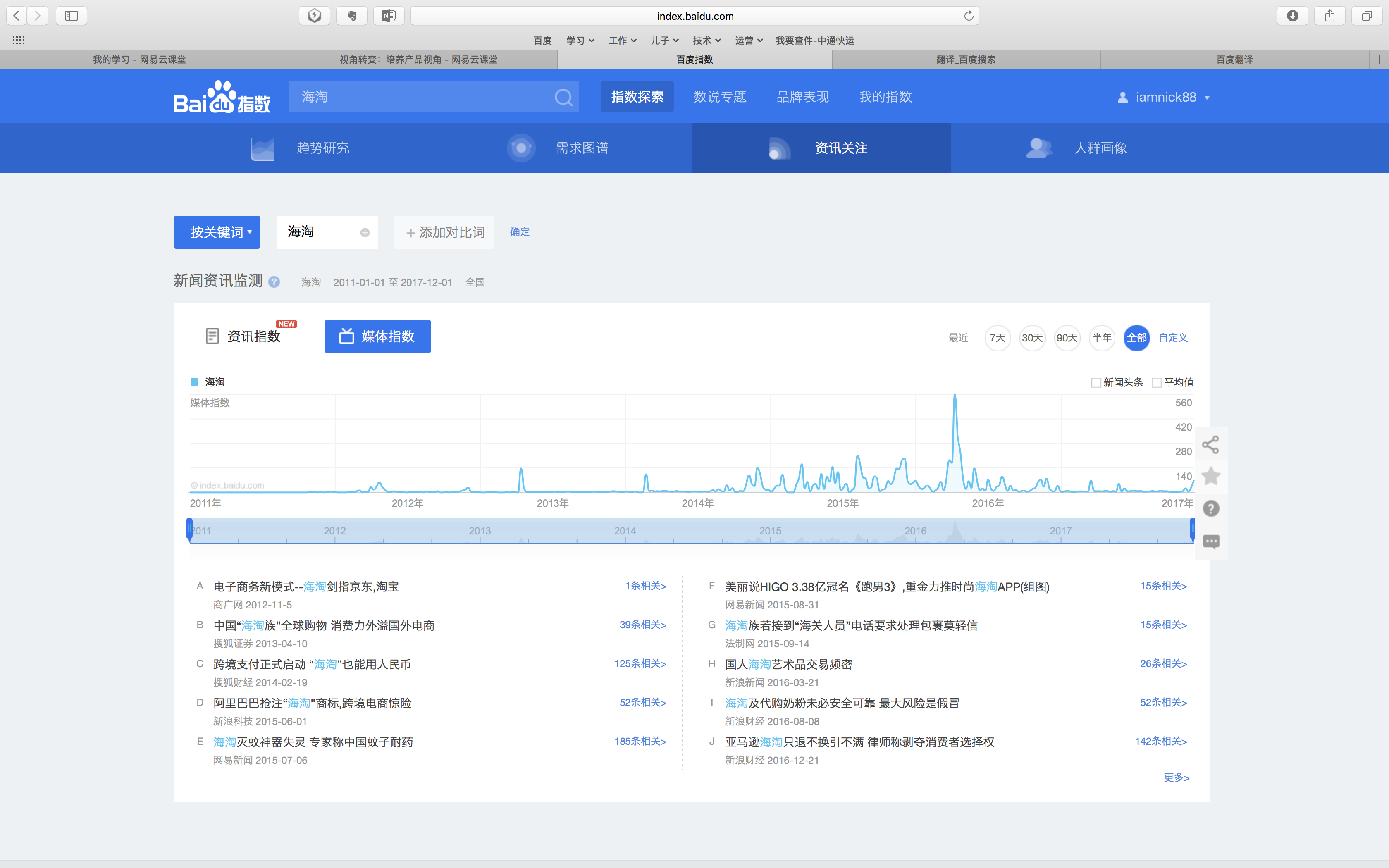Viewport: 1389px width, 868px height.
Task: Switch to 翻译_百度搜索 tab
Action: pyautogui.click(x=966, y=60)
